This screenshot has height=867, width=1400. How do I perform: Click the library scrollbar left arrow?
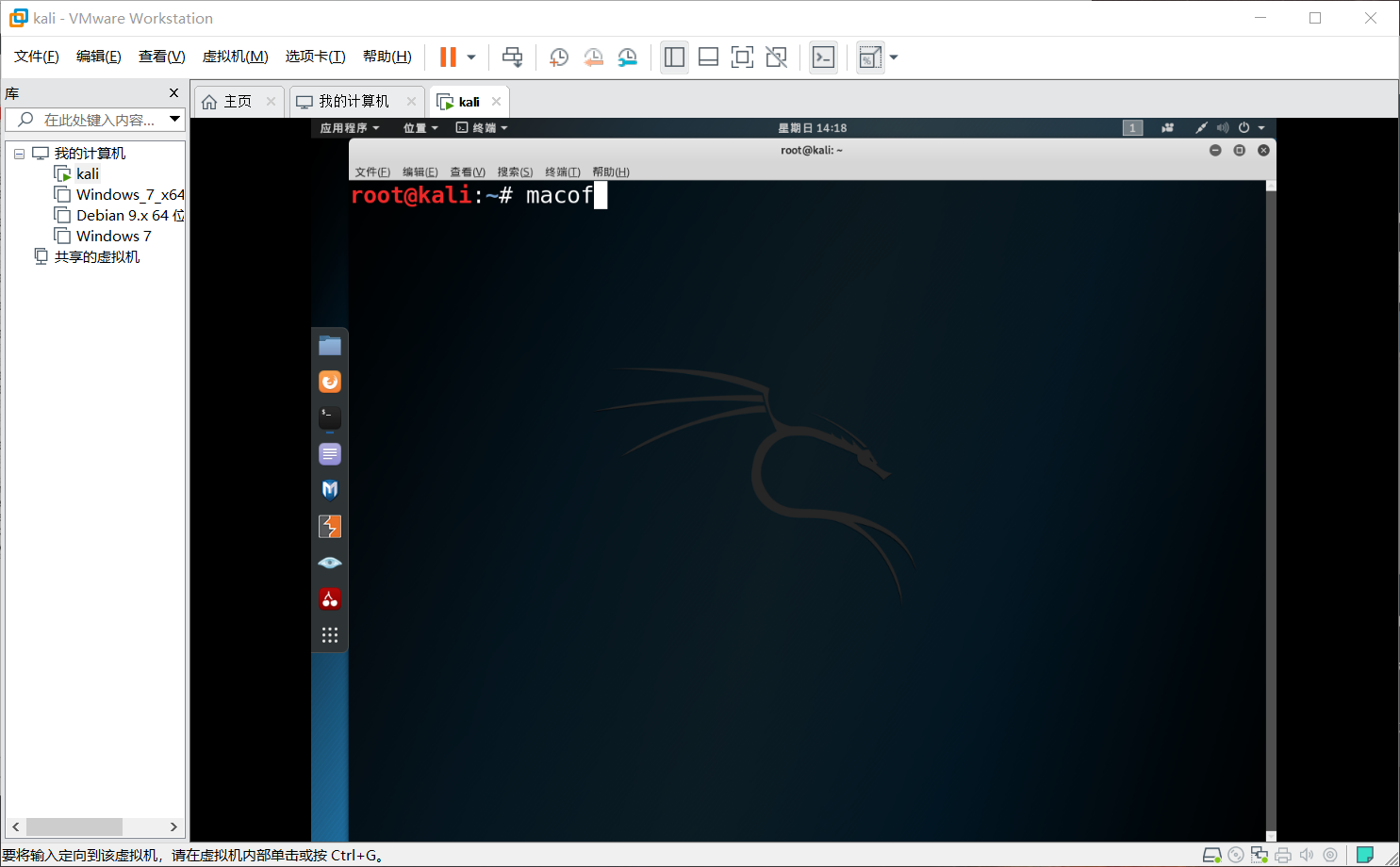[15, 826]
